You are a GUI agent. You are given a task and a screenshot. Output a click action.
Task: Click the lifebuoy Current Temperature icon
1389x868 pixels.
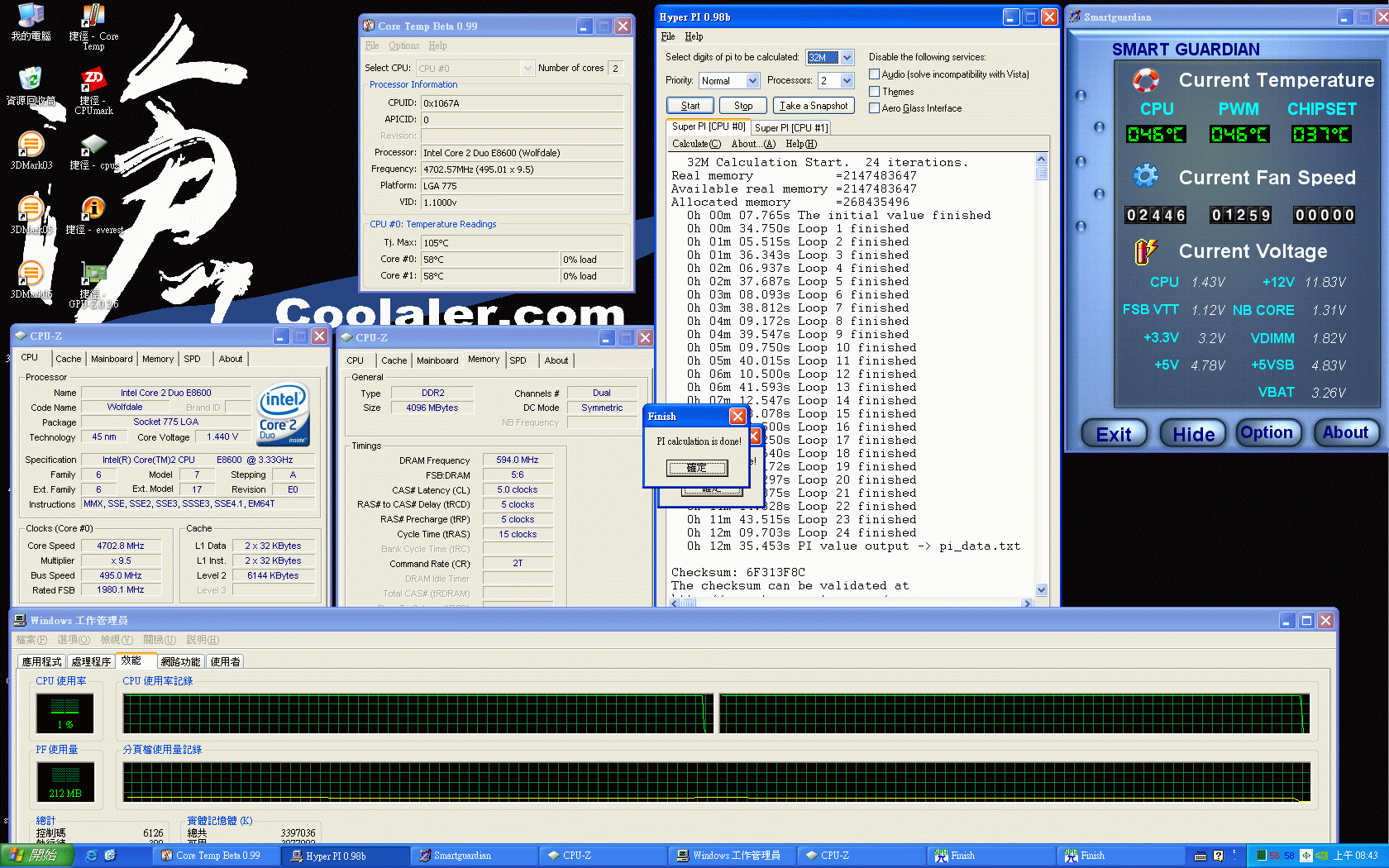(1145, 80)
